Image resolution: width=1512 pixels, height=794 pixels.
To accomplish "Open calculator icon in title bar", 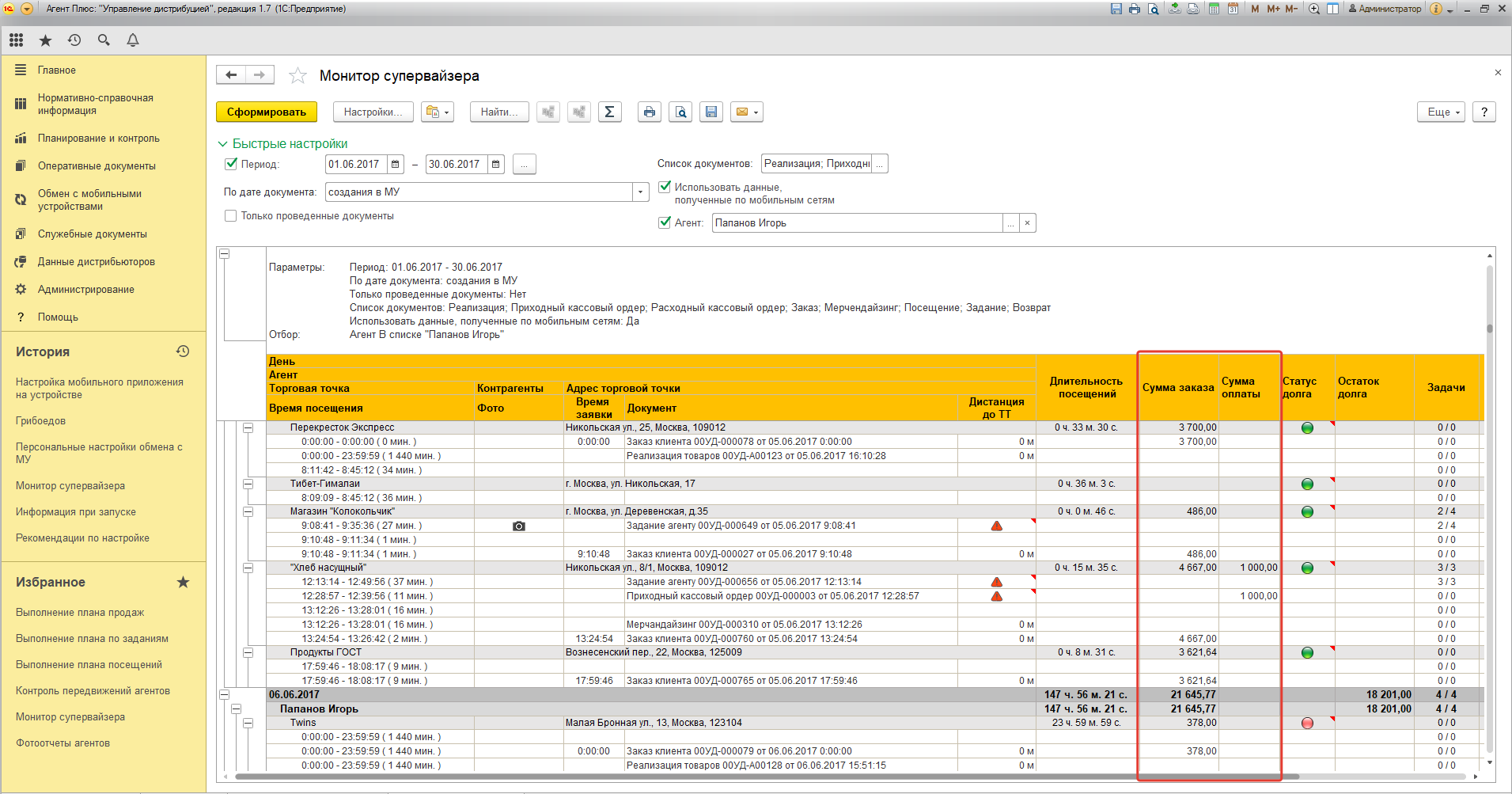I will [1214, 9].
